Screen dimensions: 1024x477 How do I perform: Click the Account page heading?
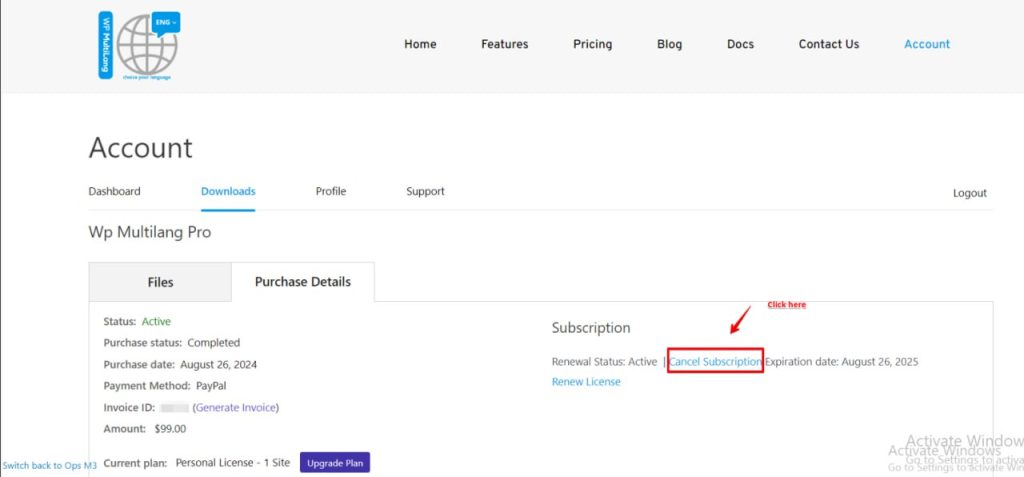pos(140,148)
